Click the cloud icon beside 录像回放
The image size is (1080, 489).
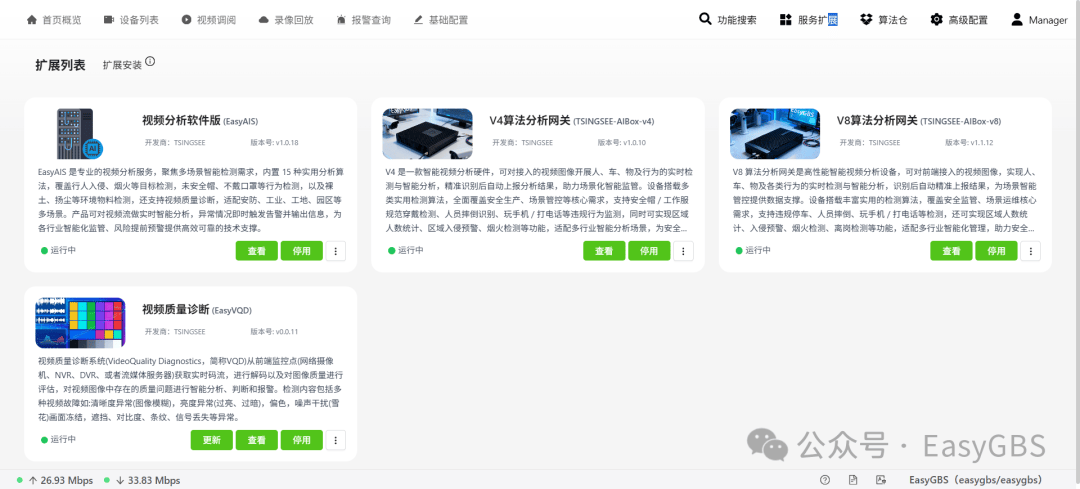[264, 20]
